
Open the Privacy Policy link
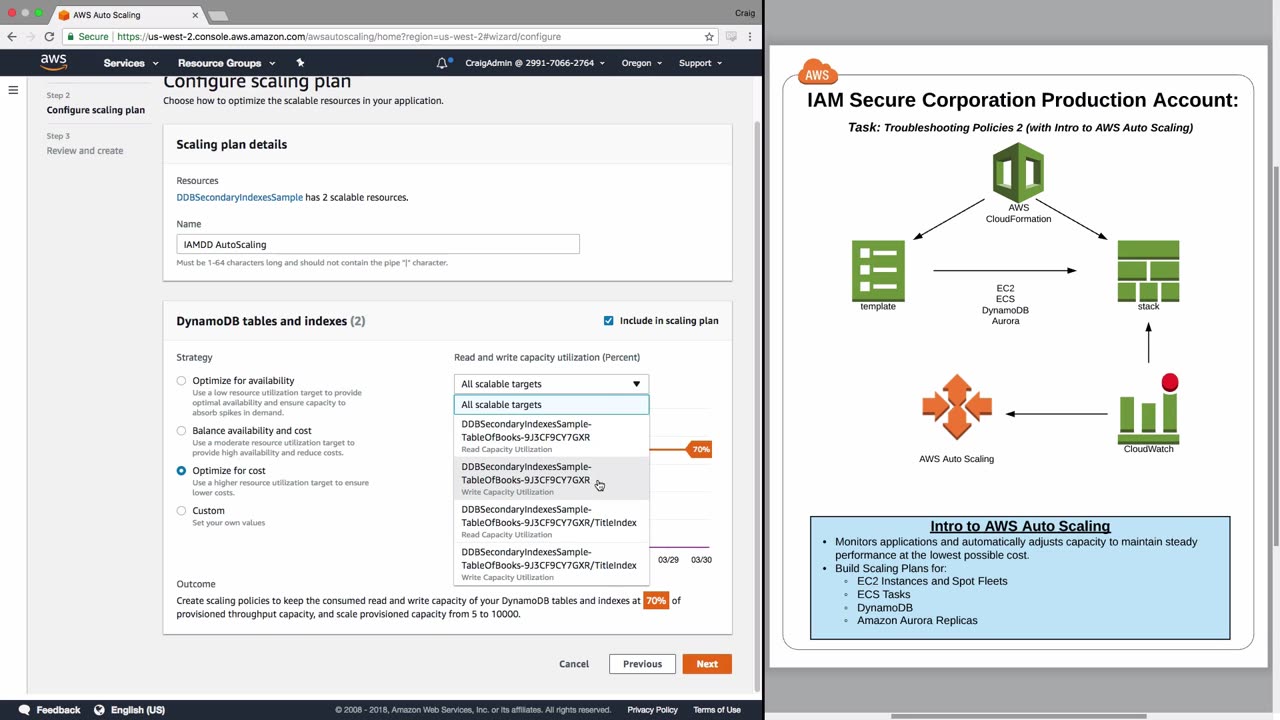[x=653, y=710]
